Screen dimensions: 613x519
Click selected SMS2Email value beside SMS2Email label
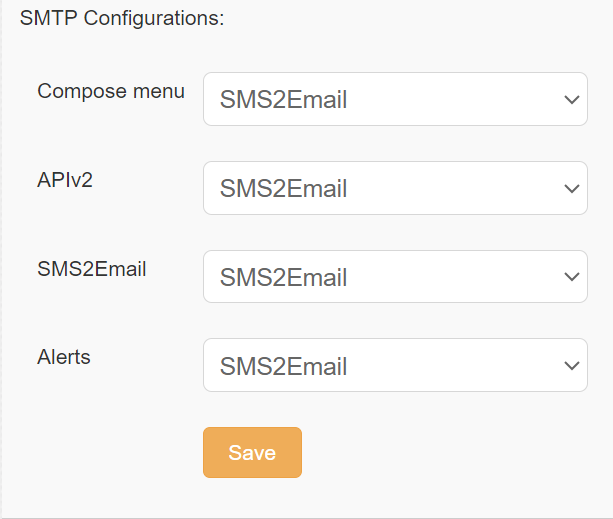point(283,277)
